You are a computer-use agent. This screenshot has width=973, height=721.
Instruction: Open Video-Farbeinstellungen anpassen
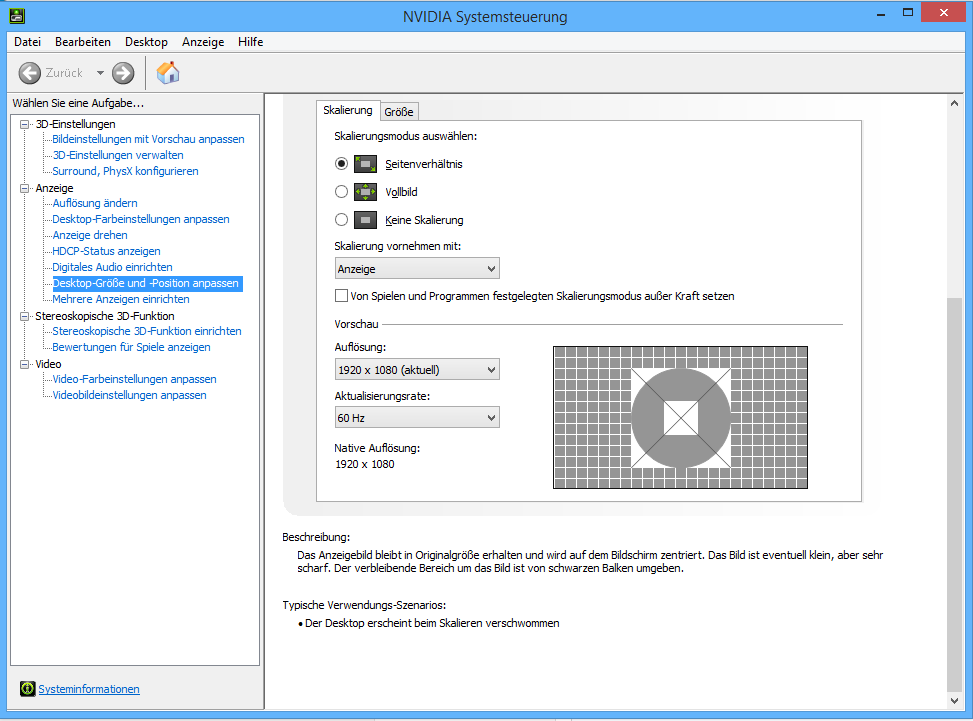tap(135, 379)
